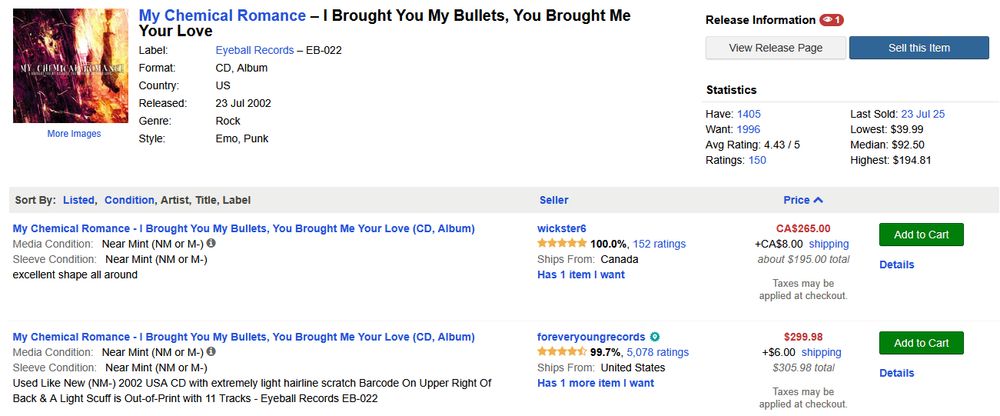Sort listings by Condition

pos(129,200)
